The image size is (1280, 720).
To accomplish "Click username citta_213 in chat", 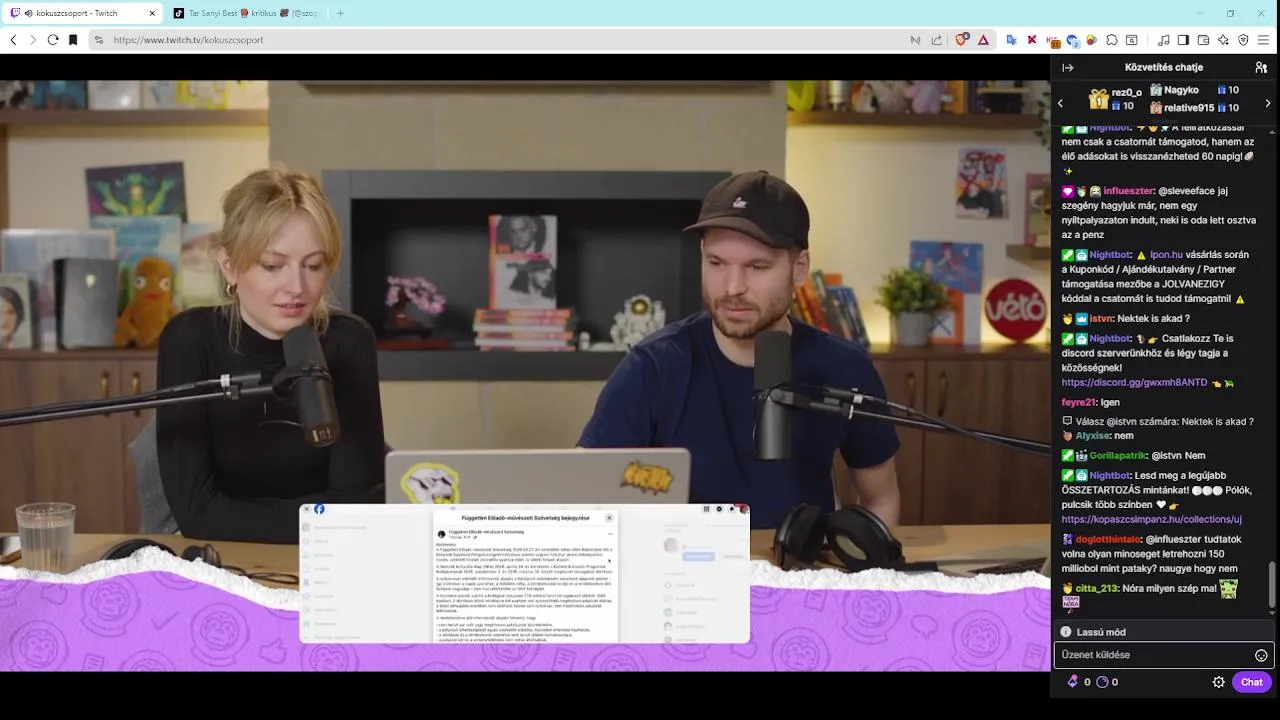I will (x=1096, y=589).
